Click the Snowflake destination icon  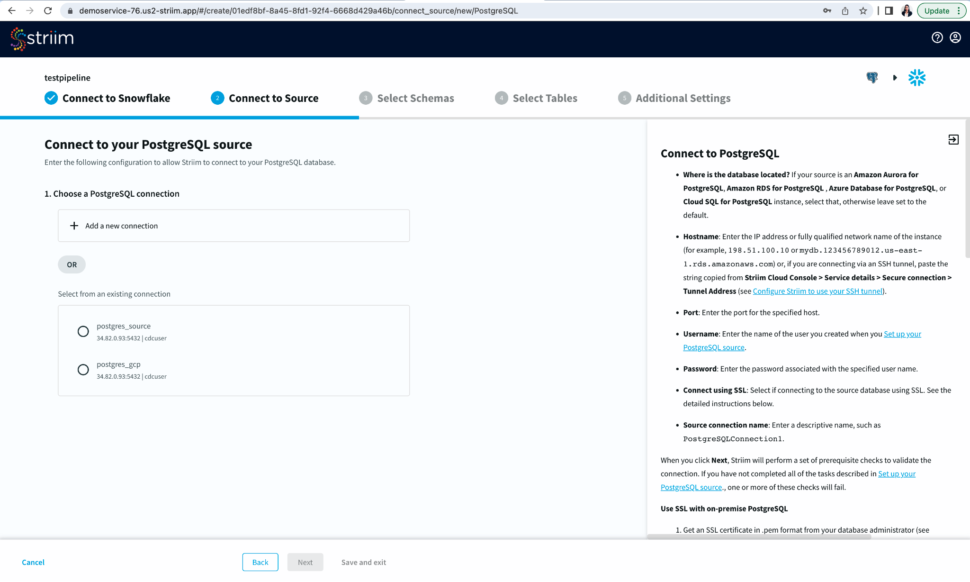[x=916, y=78]
